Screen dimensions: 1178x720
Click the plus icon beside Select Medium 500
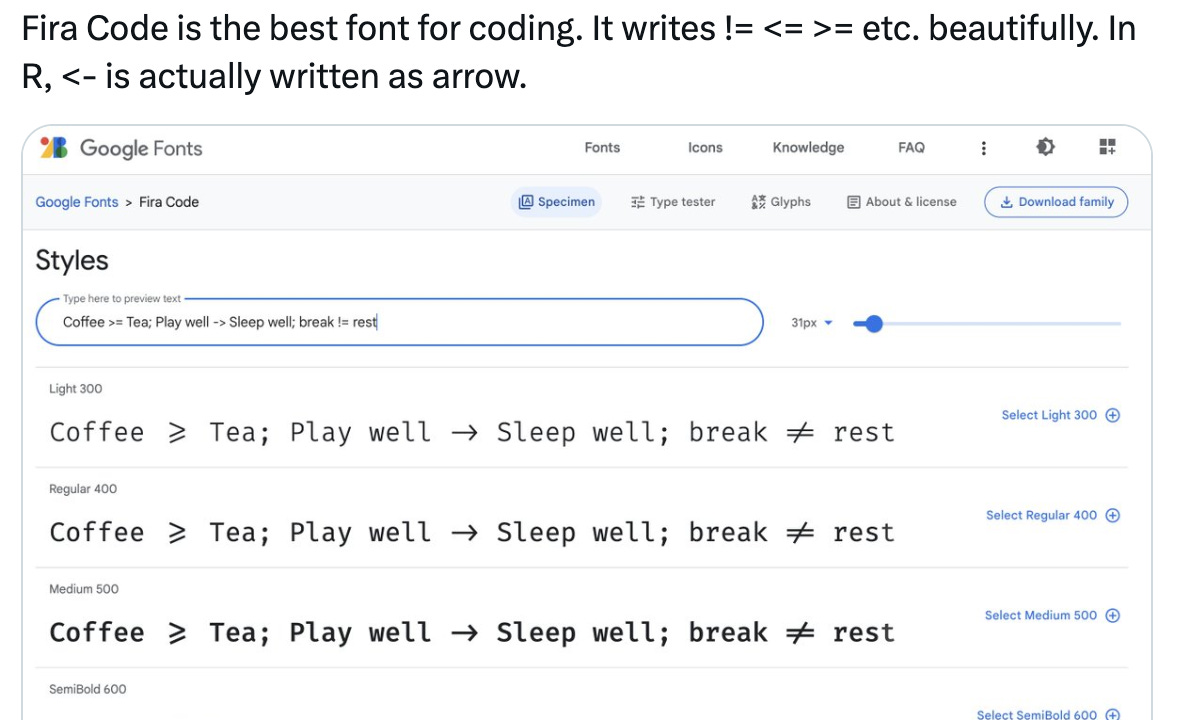tap(1113, 615)
